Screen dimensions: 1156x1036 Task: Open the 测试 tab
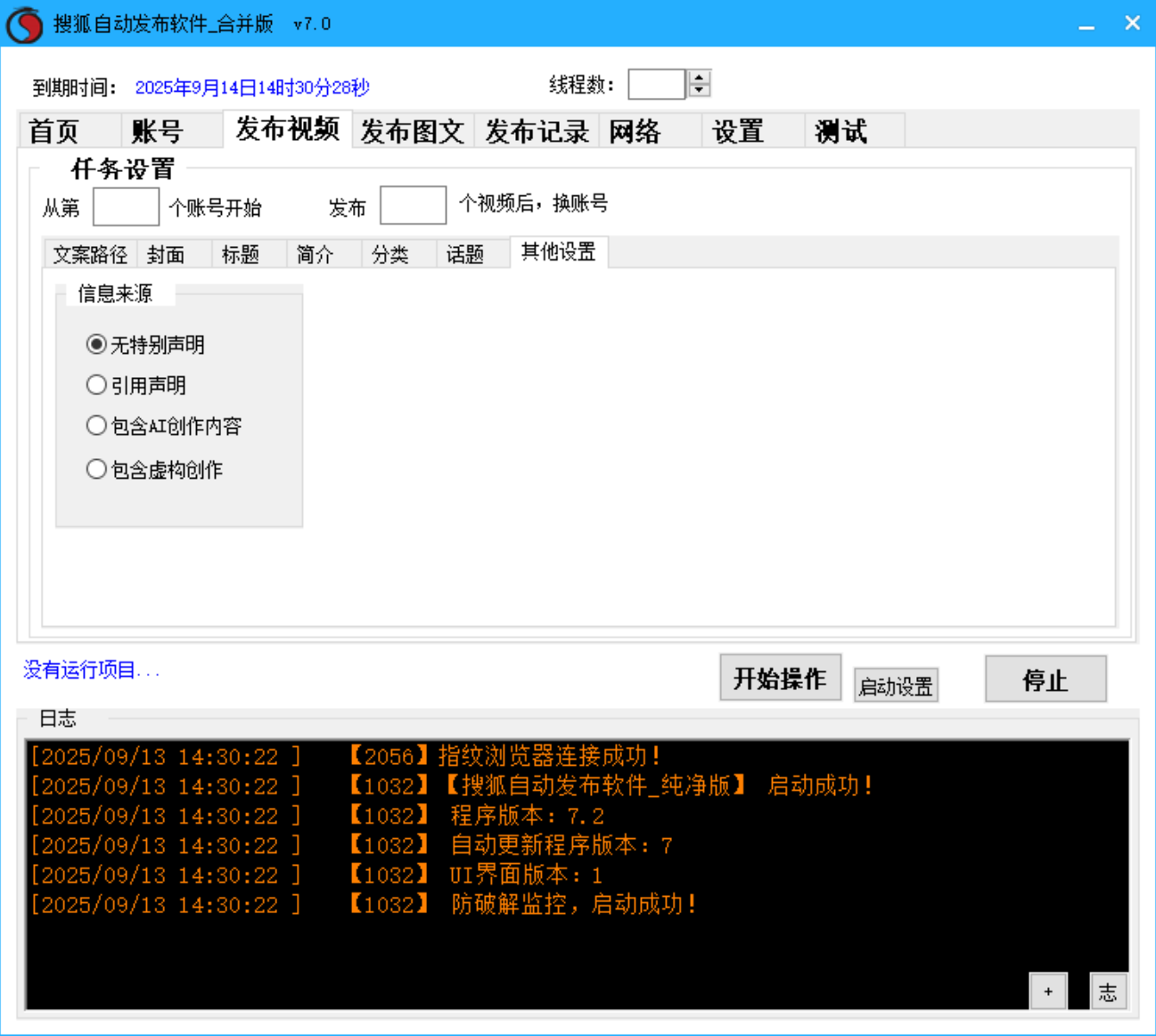click(841, 130)
